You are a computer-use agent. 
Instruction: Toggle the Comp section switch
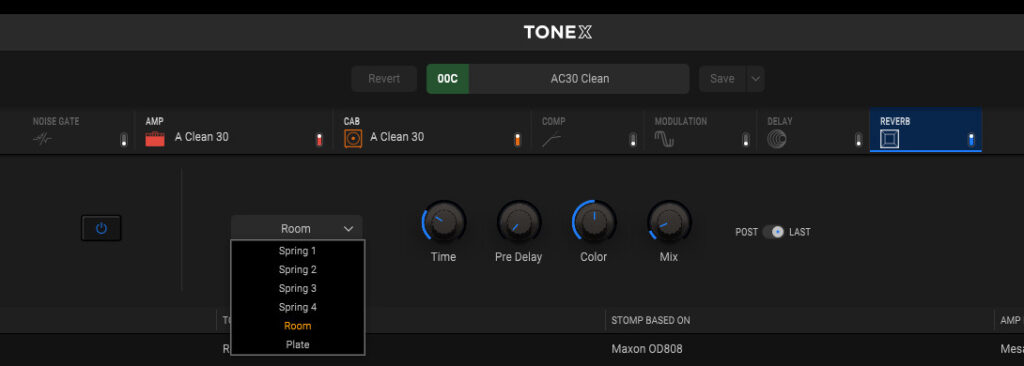click(633, 140)
